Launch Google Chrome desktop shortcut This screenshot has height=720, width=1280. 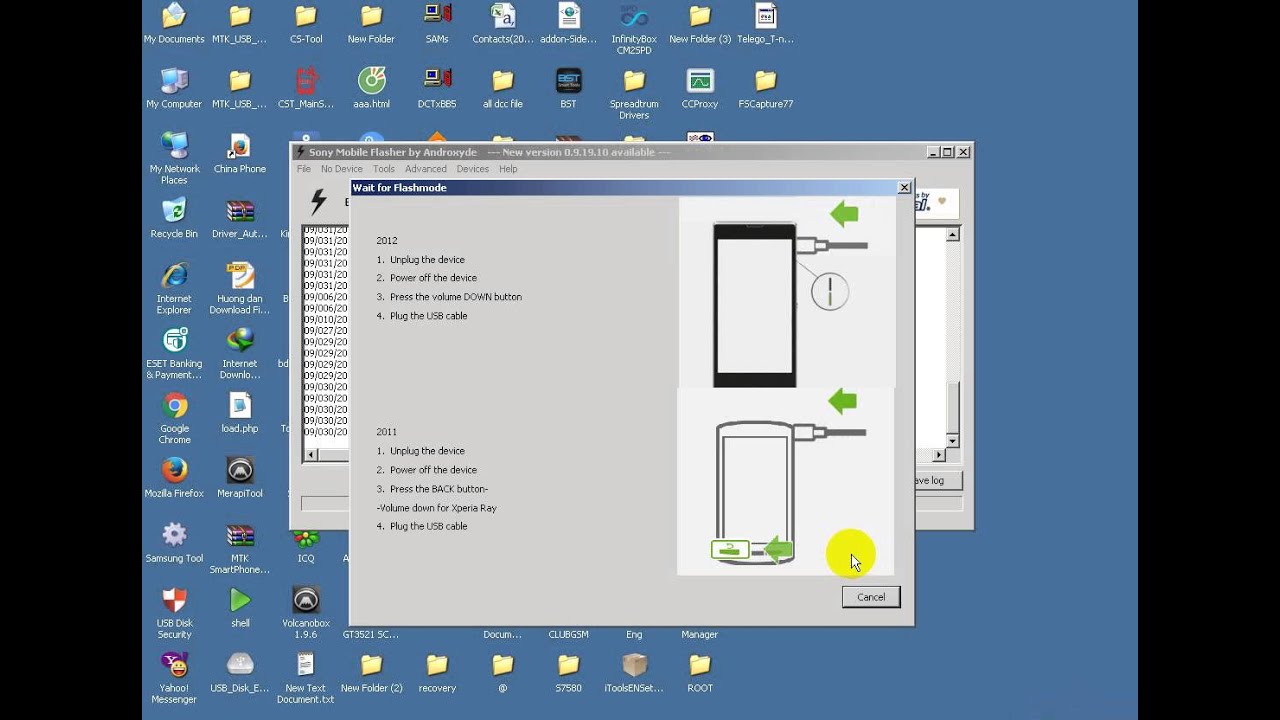(x=174, y=419)
